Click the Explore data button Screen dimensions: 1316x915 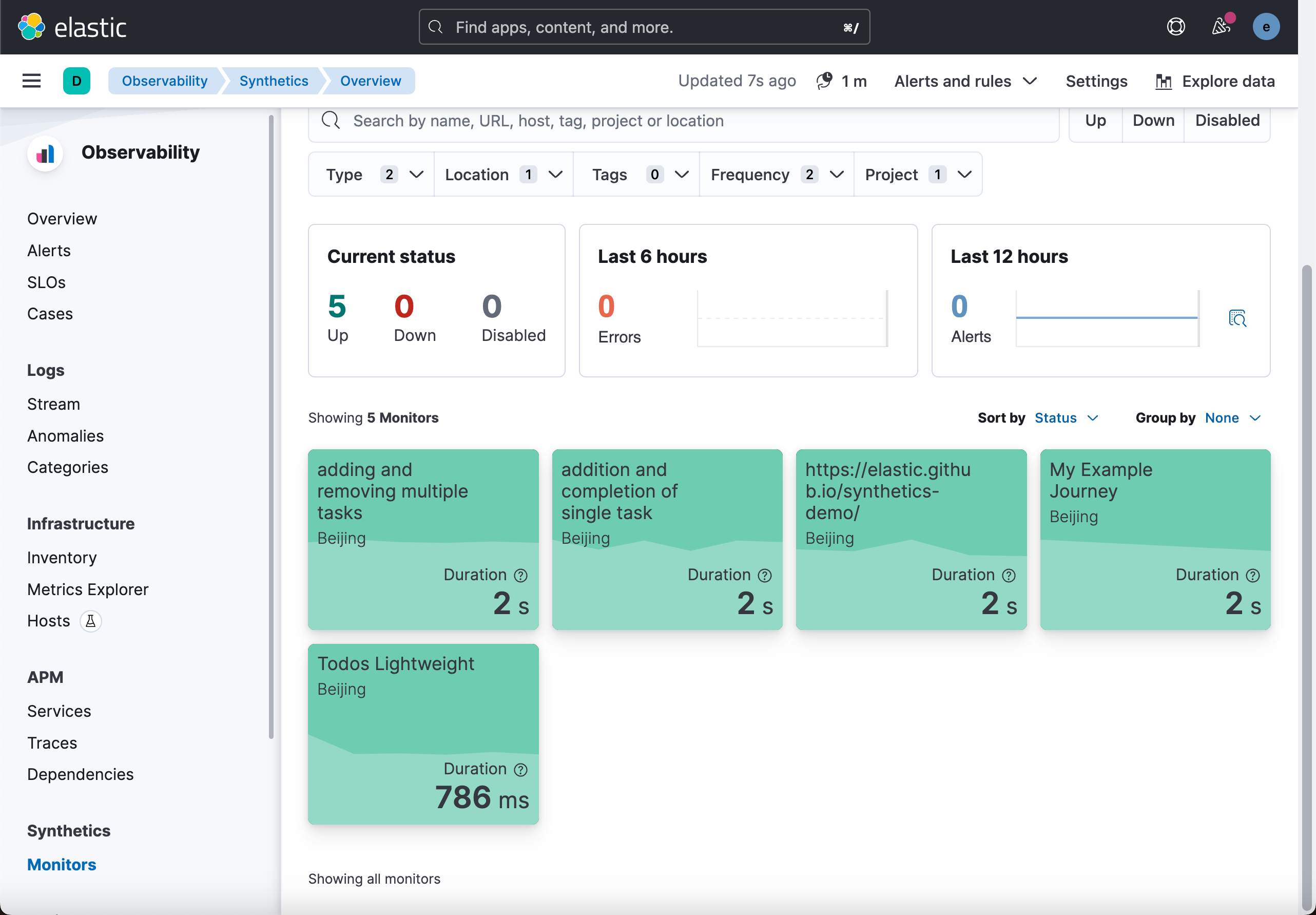click(1215, 82)
